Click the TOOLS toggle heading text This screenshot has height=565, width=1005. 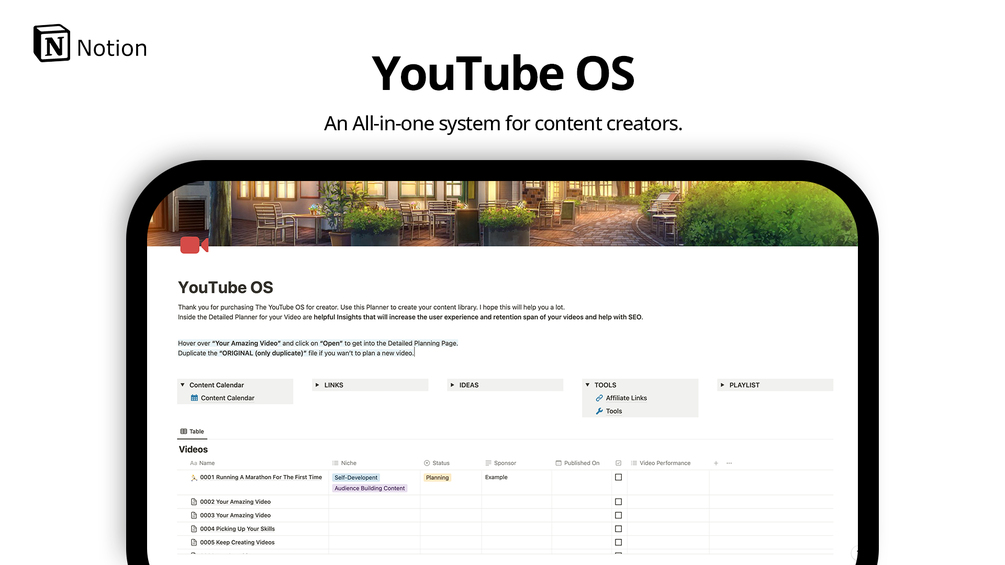(605, 385)
